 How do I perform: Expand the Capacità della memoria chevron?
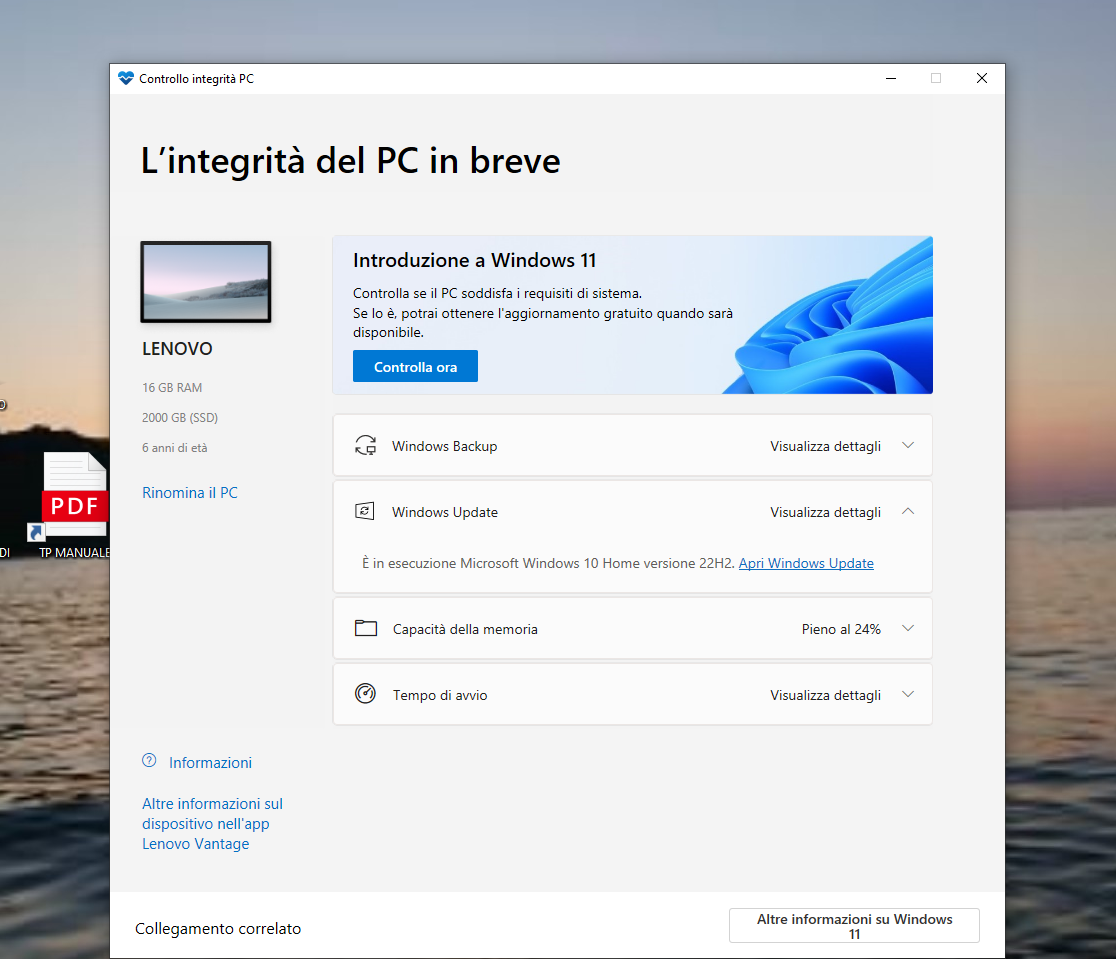pyautogui.click(x=907, y=628)
